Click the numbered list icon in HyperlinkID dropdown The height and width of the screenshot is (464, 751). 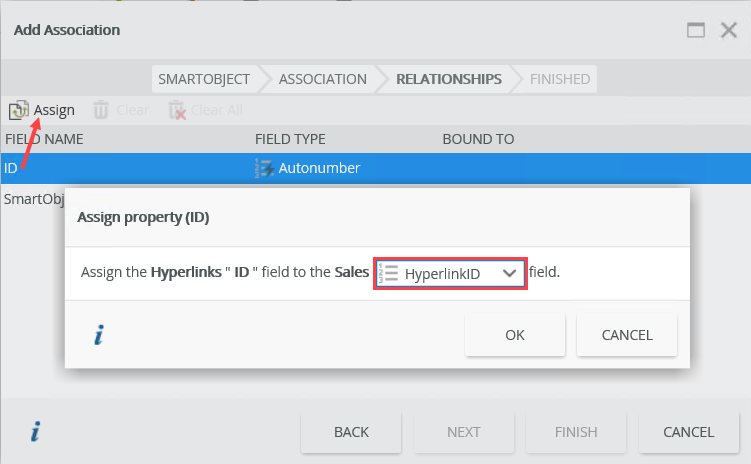point(388,273)
